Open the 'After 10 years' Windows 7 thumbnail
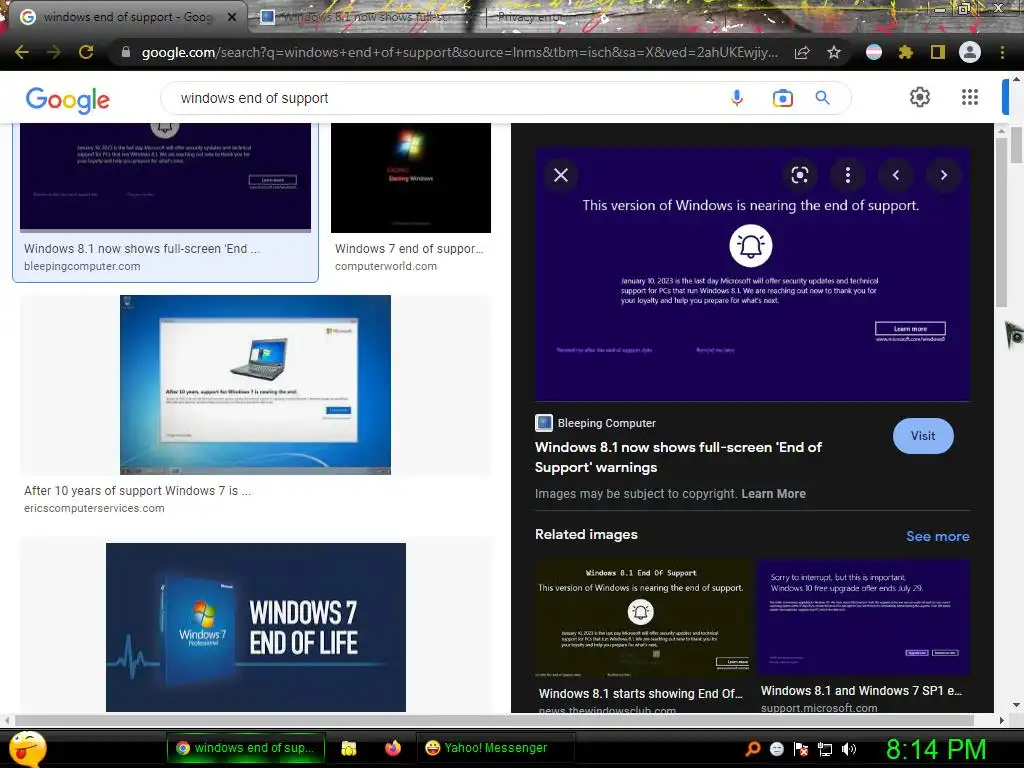The height and width of the screenshot is (768, 1024). pos(255,385)
